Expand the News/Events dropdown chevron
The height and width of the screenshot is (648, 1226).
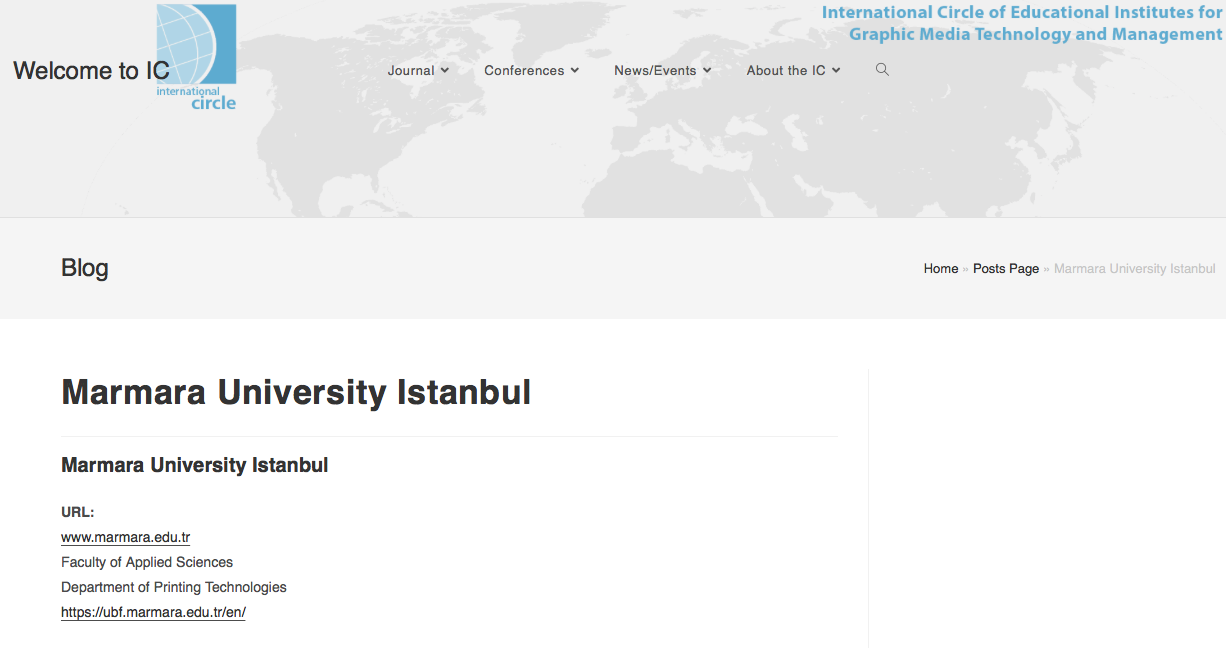[706, 71]
